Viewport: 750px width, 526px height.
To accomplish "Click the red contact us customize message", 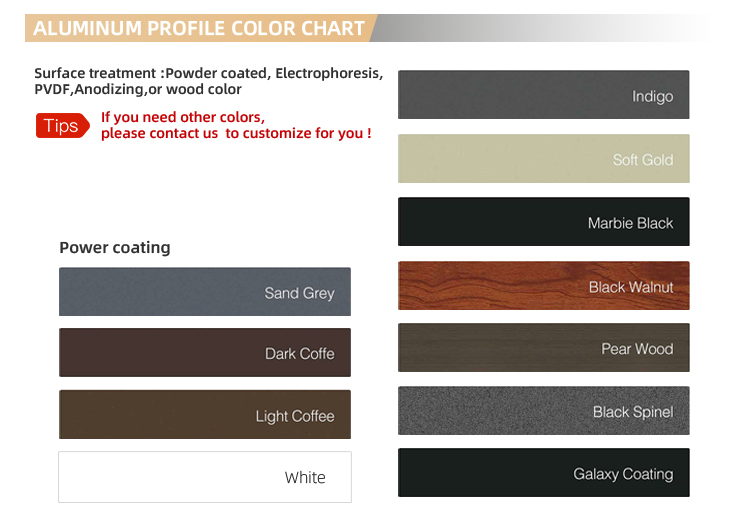I will (236, 125).
